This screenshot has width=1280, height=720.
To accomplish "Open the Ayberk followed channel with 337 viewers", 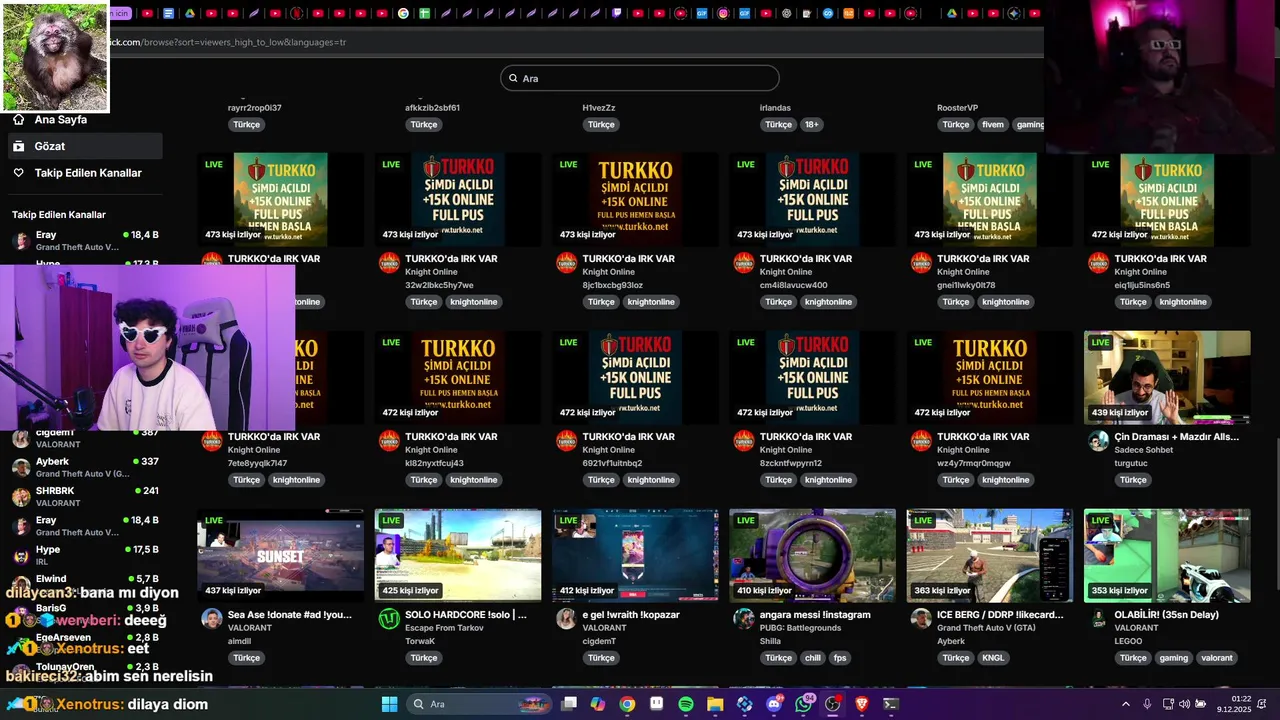I will click(x=85, y=467).
